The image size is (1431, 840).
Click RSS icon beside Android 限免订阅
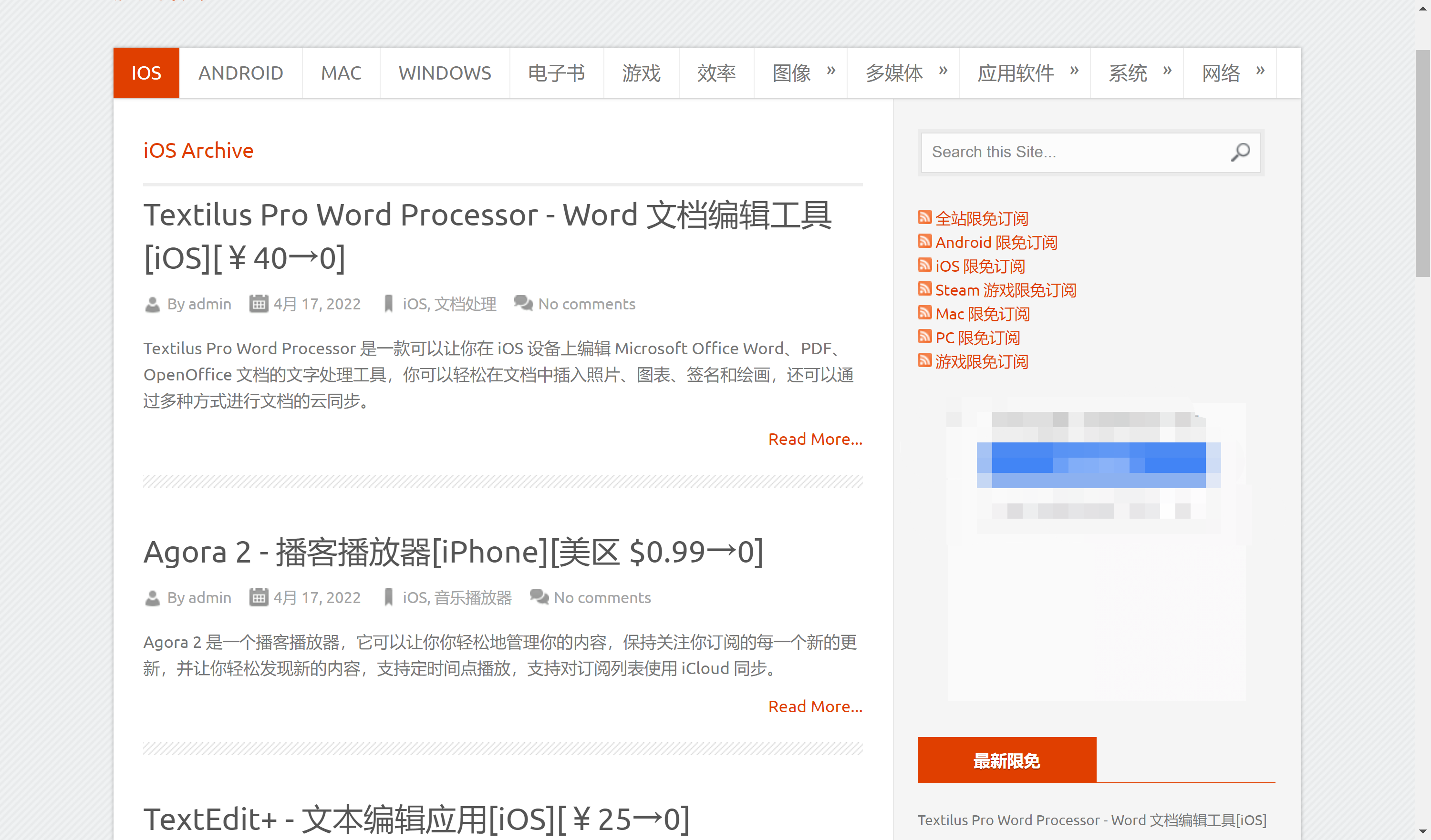[x=924, y=241]
